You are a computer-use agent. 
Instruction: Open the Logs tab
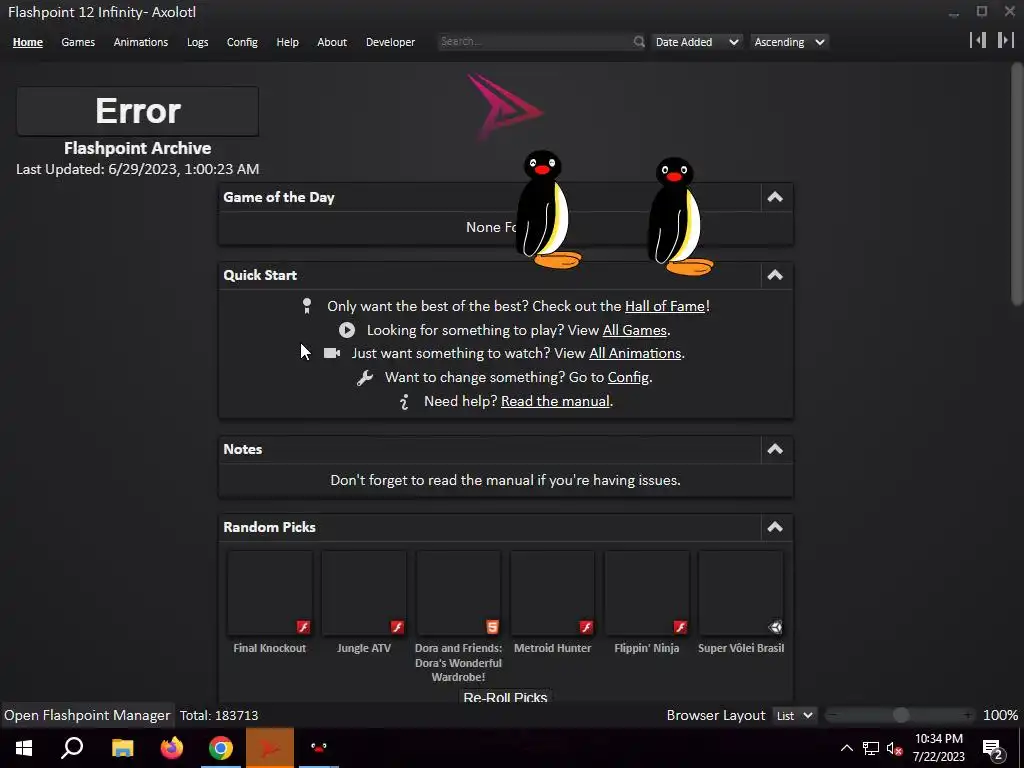pyautogui.click(x=198, y=42)
